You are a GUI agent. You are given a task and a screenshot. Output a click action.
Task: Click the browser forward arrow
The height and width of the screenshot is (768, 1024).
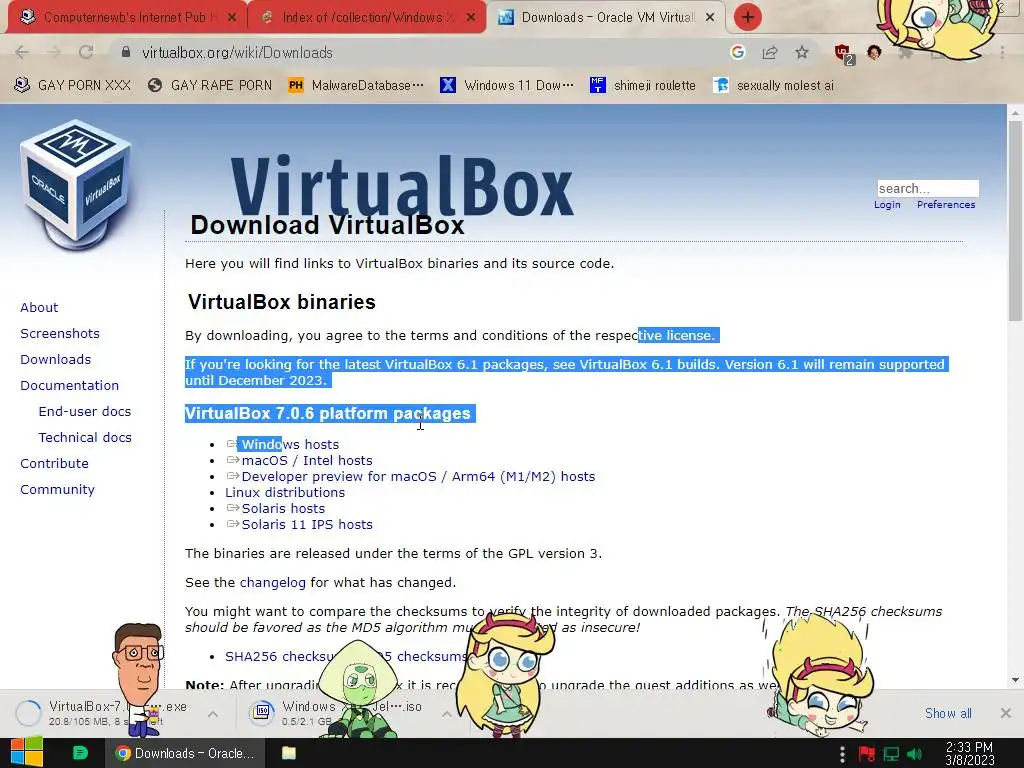click(54, 52)
